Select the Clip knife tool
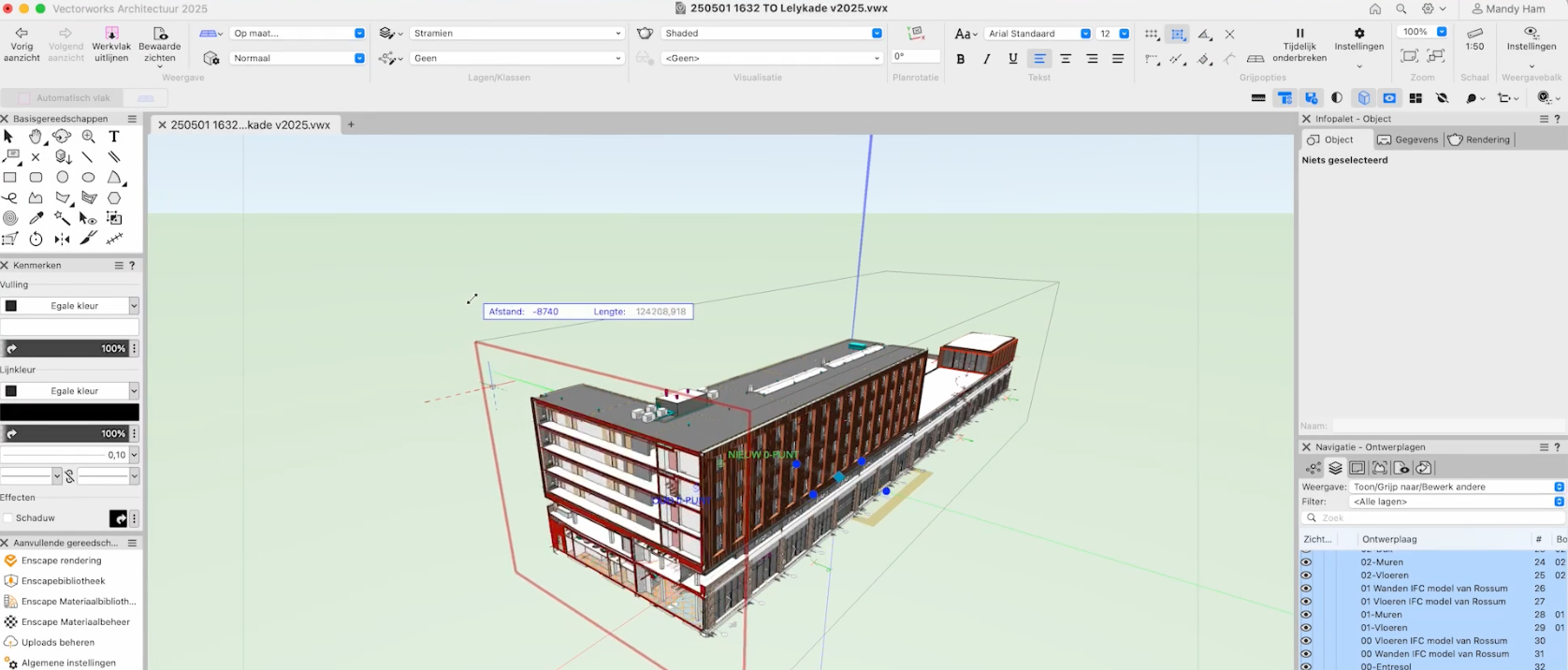 (88, 239)
